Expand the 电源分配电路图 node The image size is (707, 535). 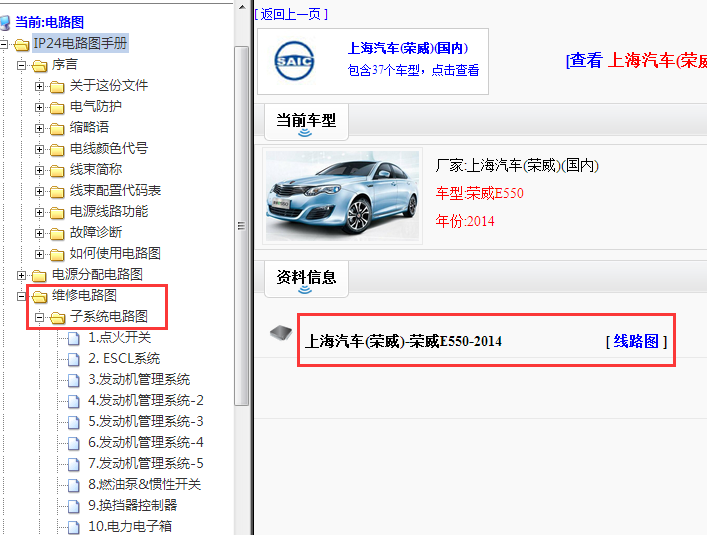point(21,275)
